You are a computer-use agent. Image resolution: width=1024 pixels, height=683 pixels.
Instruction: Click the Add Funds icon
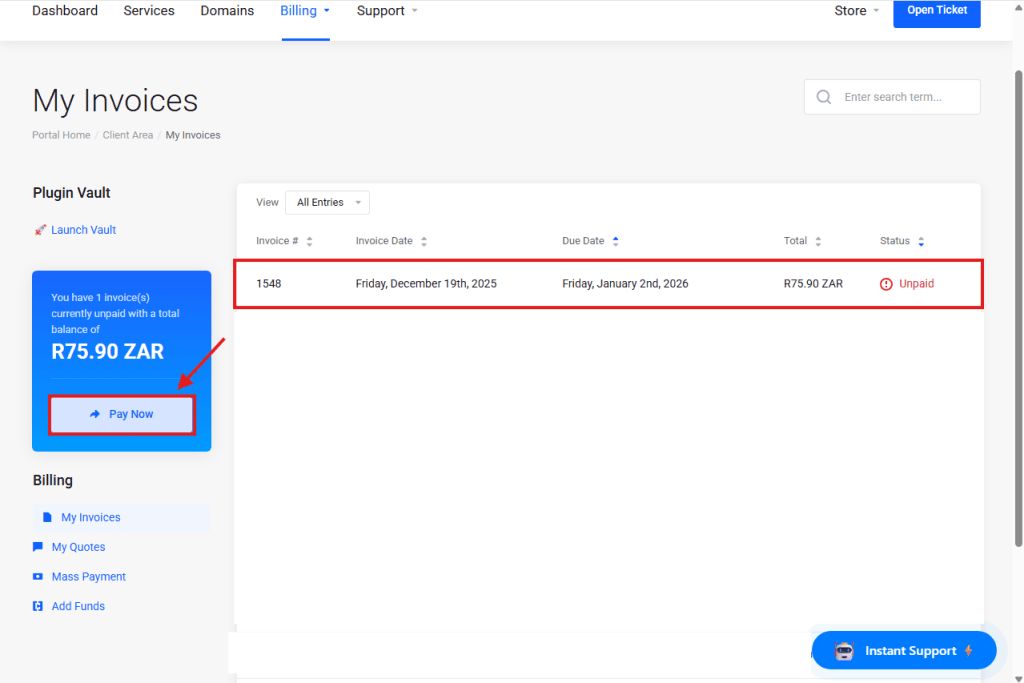38,606
